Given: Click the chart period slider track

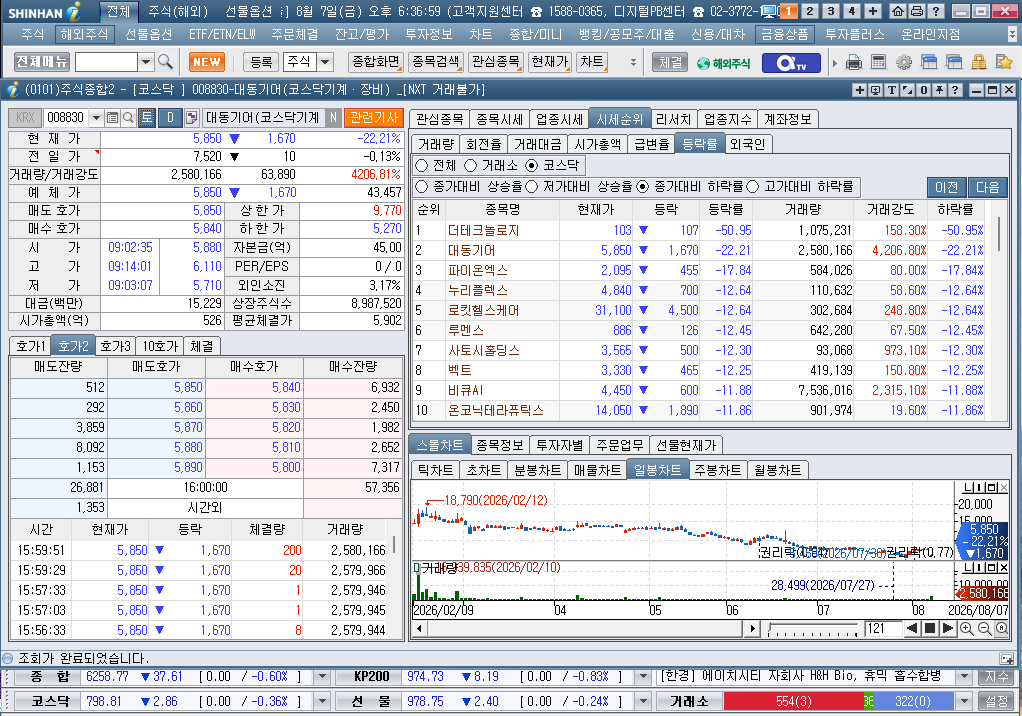Looking at the screenshot, I should point(813,629).
